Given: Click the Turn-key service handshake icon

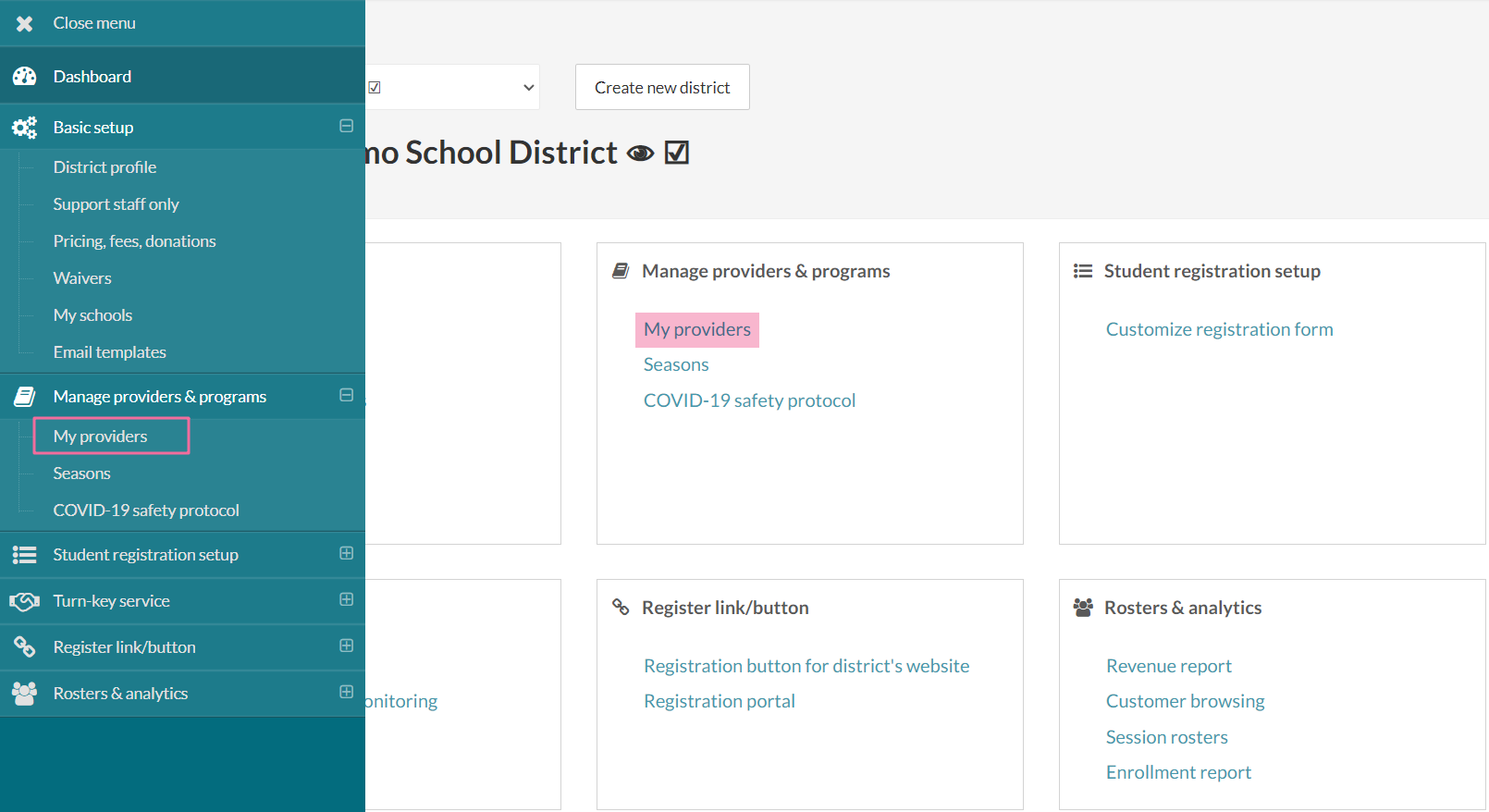Looking at the screenshot, I should coord(25,601).
